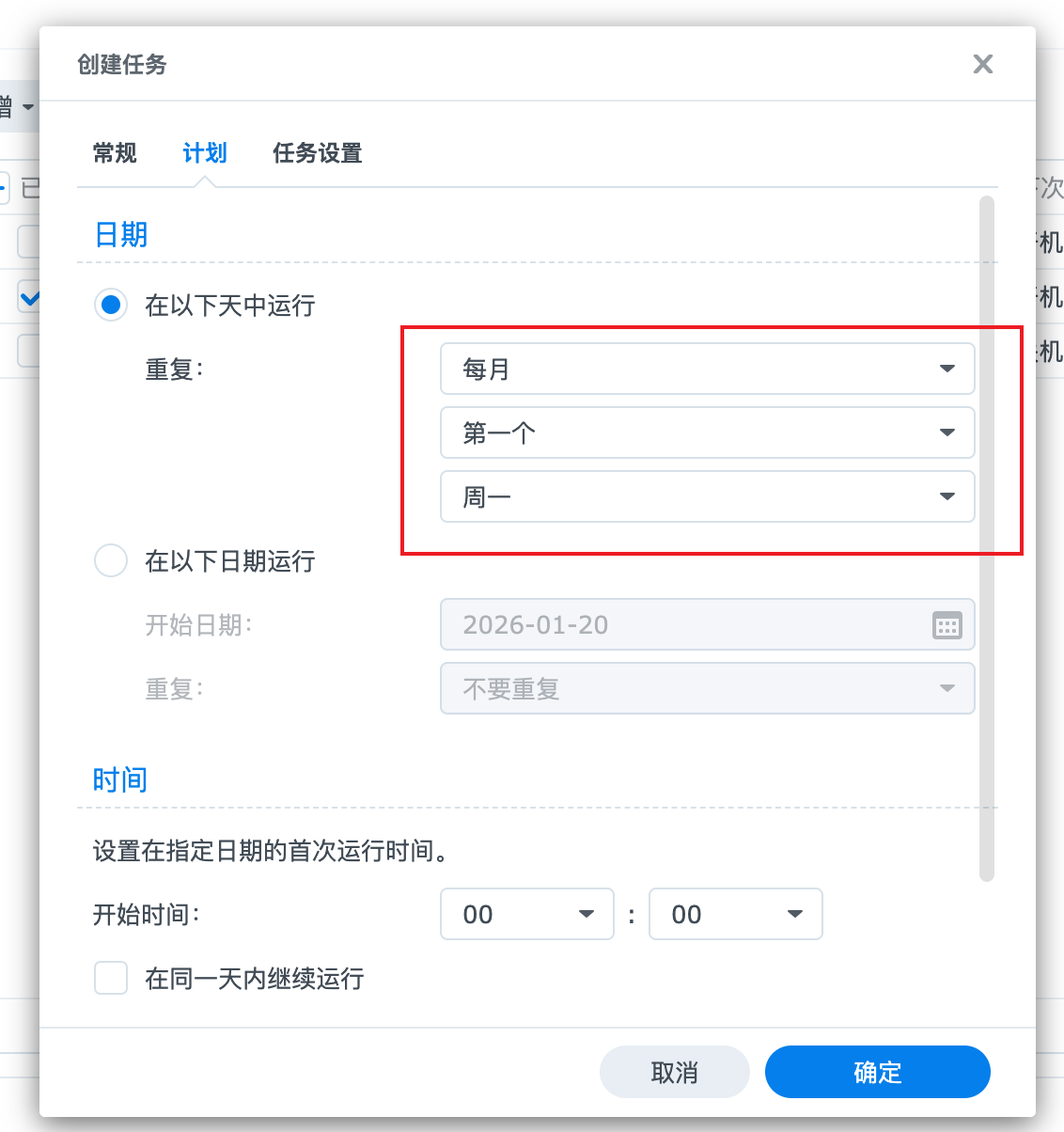
Task: Click the checked checkbox in background list
Action: pyautogui.click(x=29, y=298)
